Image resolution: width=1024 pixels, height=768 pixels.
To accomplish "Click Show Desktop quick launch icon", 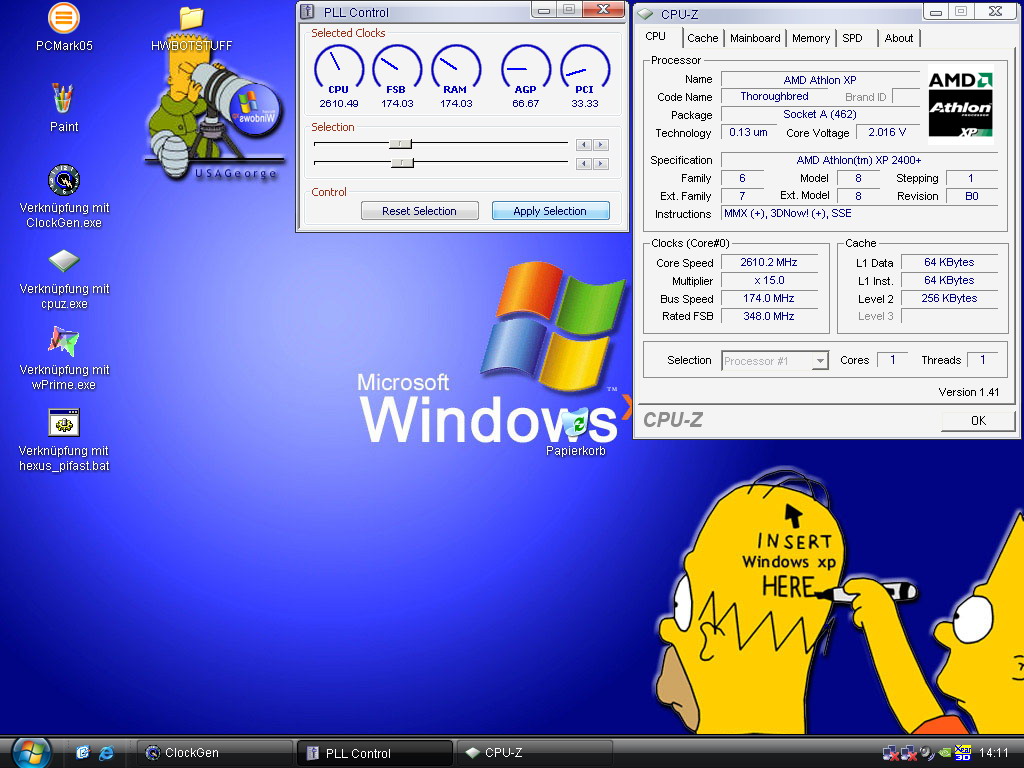I will pos(82,752).
